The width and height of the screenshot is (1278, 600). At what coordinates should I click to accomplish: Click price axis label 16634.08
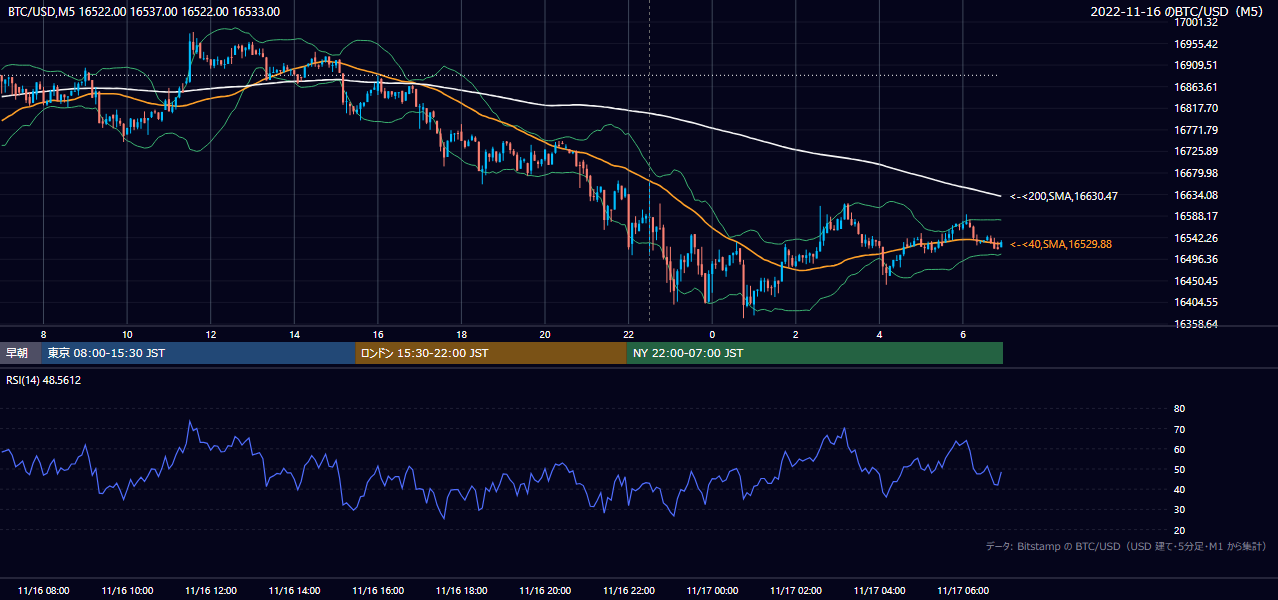click(1195, 195)
